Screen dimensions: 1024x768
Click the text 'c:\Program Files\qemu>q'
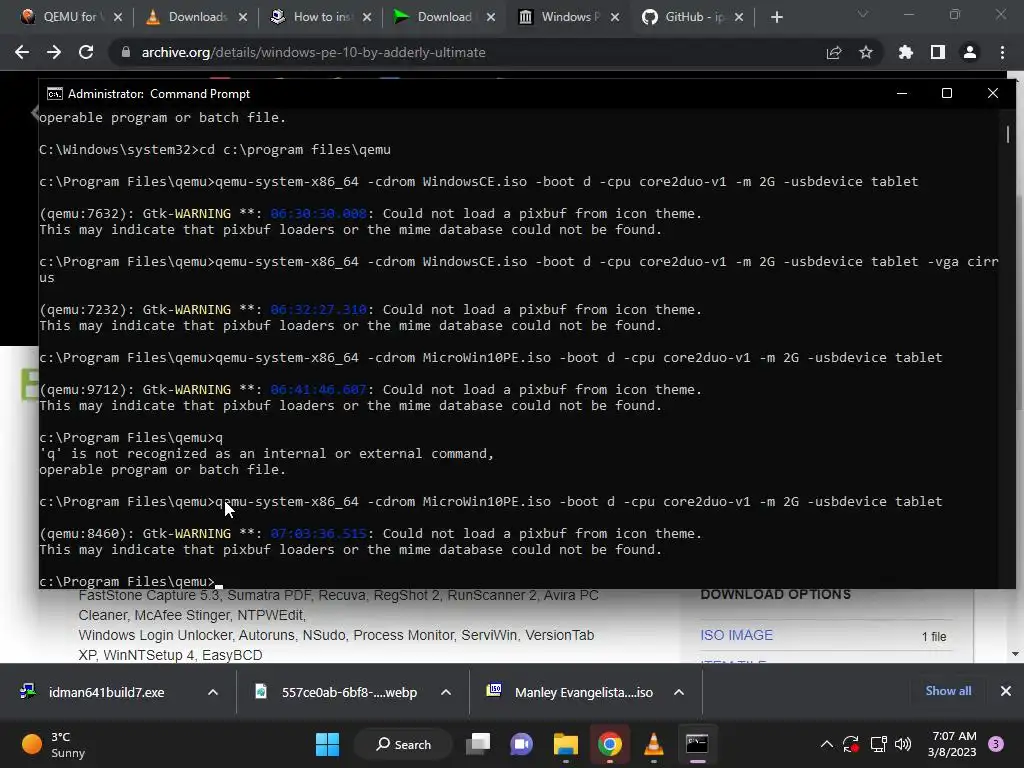(131, 438)
